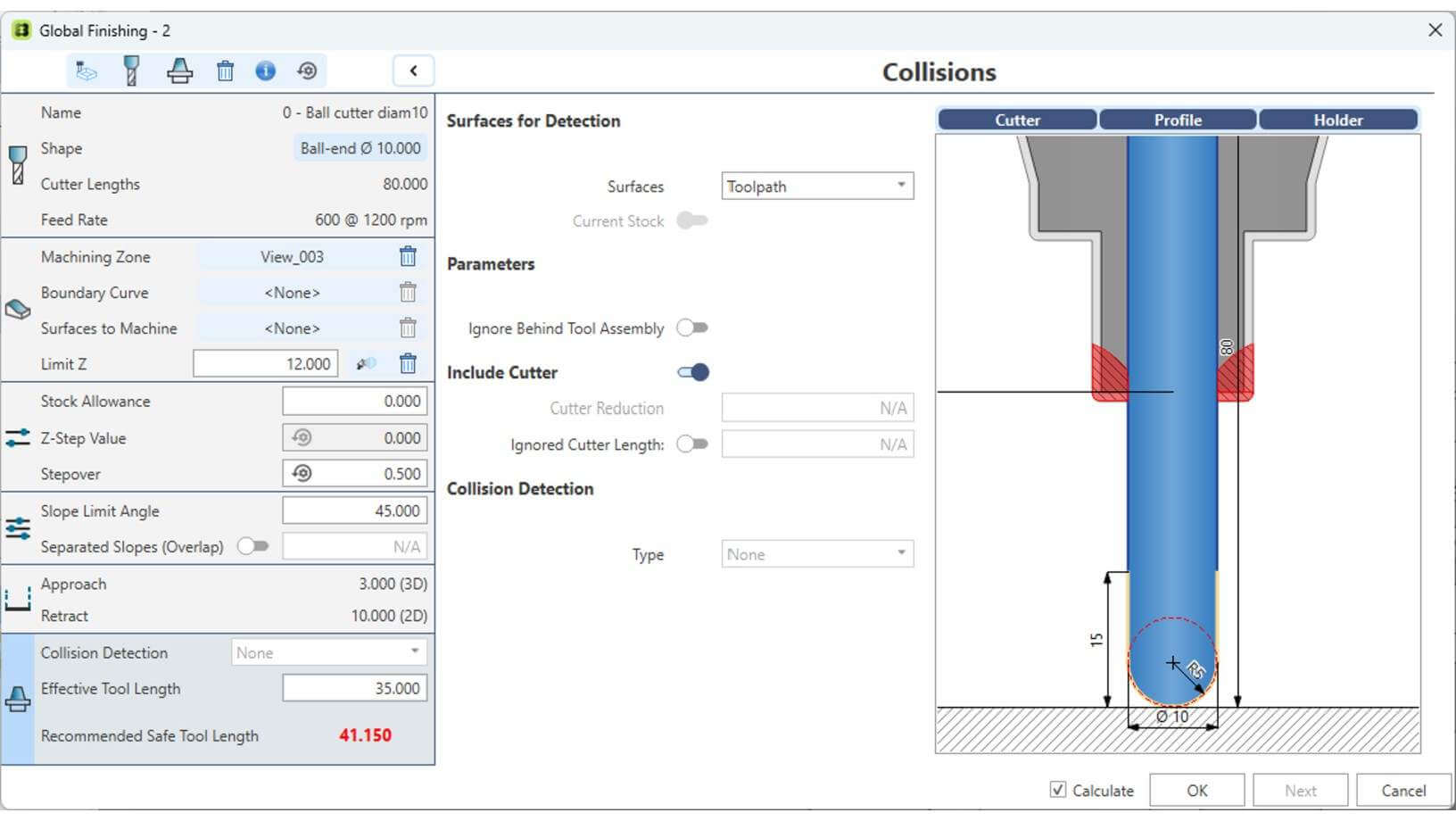This screenshot has width=1456, height=821.
Task: Select the geometry section icon on left sidebar
Action: coord(17,310)
